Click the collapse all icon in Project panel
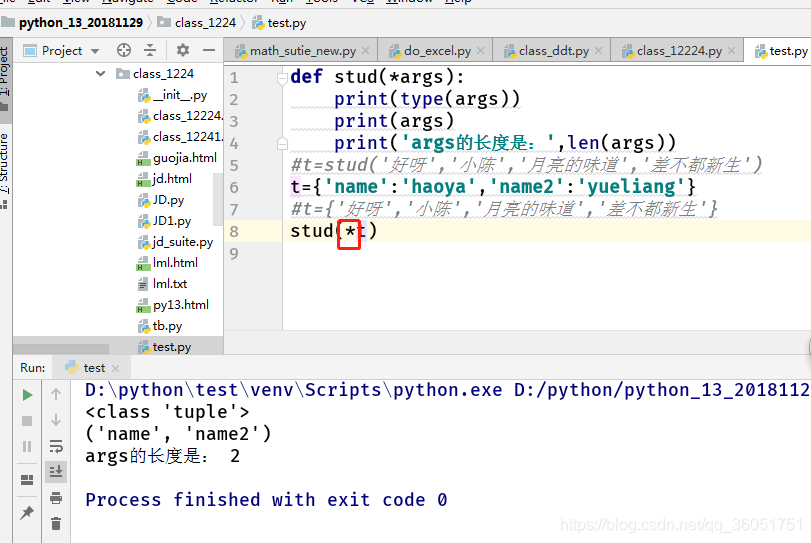811x543 pixels. click(x=150, y=50)
